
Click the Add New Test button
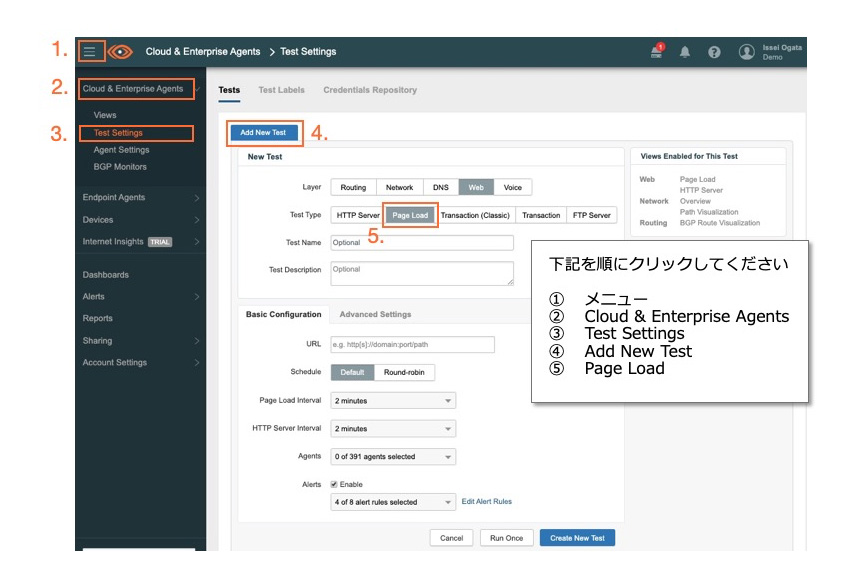(263, 132)
